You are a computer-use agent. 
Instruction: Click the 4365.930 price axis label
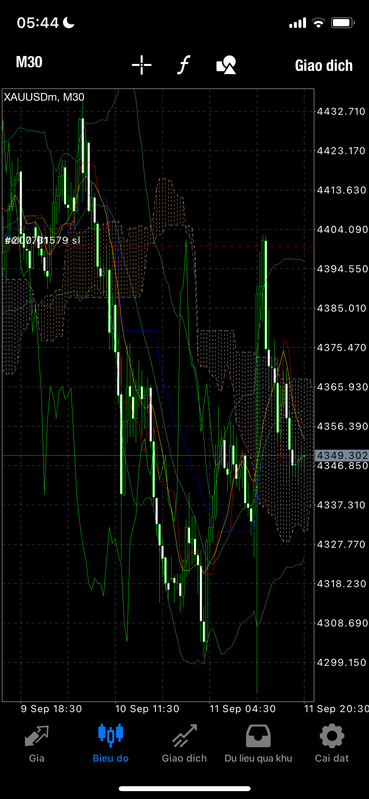[x=341, y=387]
